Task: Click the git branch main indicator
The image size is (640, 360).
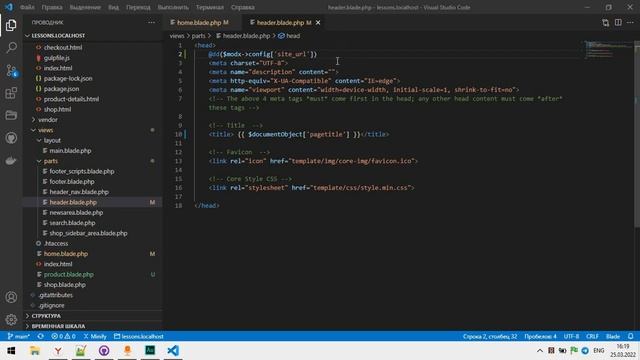Action: (x=18, y=336)
